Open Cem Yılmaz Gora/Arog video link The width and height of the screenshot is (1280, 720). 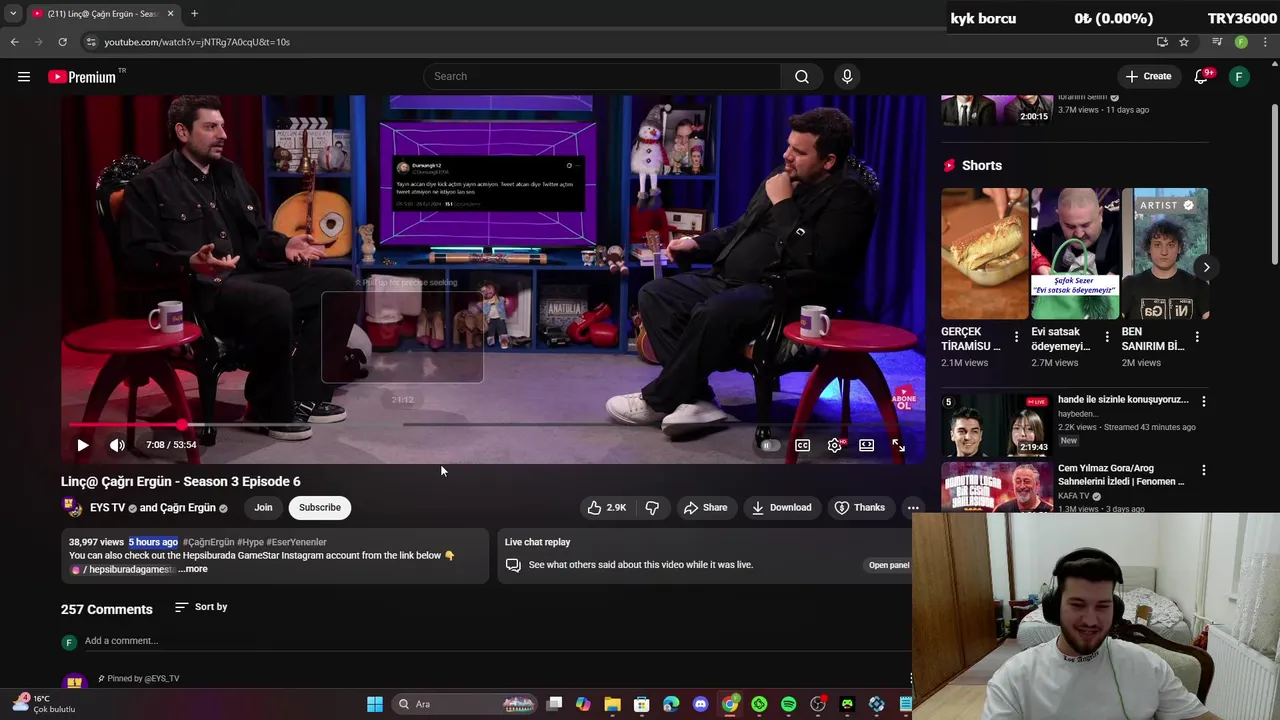click(x=1120, y=474)
